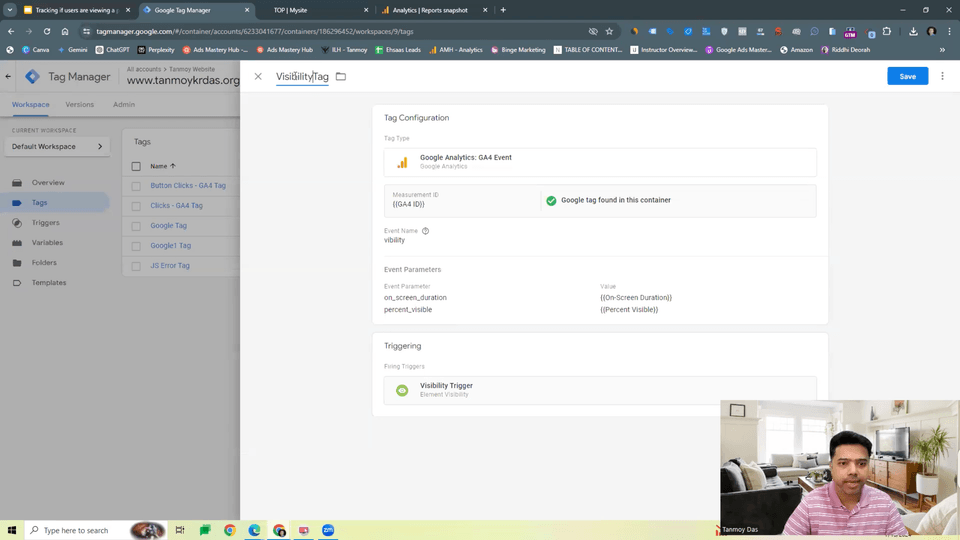Open the ChatGPT bookmark

tap(112, 50)
